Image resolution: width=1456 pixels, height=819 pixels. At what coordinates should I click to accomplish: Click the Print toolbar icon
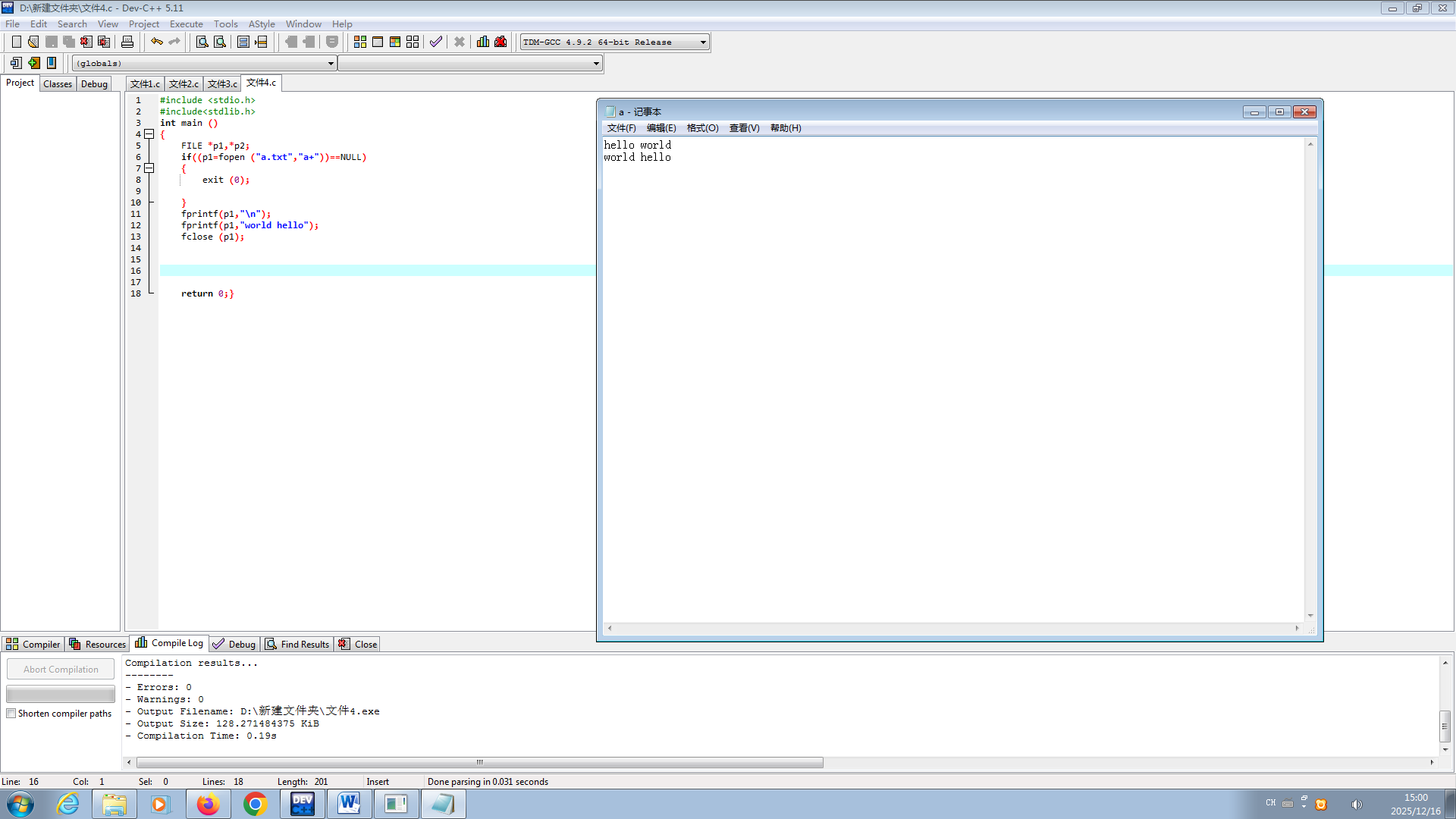click(127, 42)
